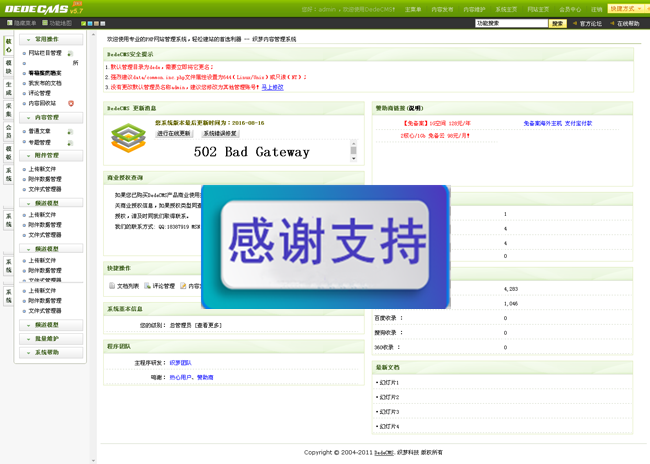Click the 隐藏菜单 icon in dark toolbar
Viewport: 650px width, 464px height.
[x=10, y=23]
